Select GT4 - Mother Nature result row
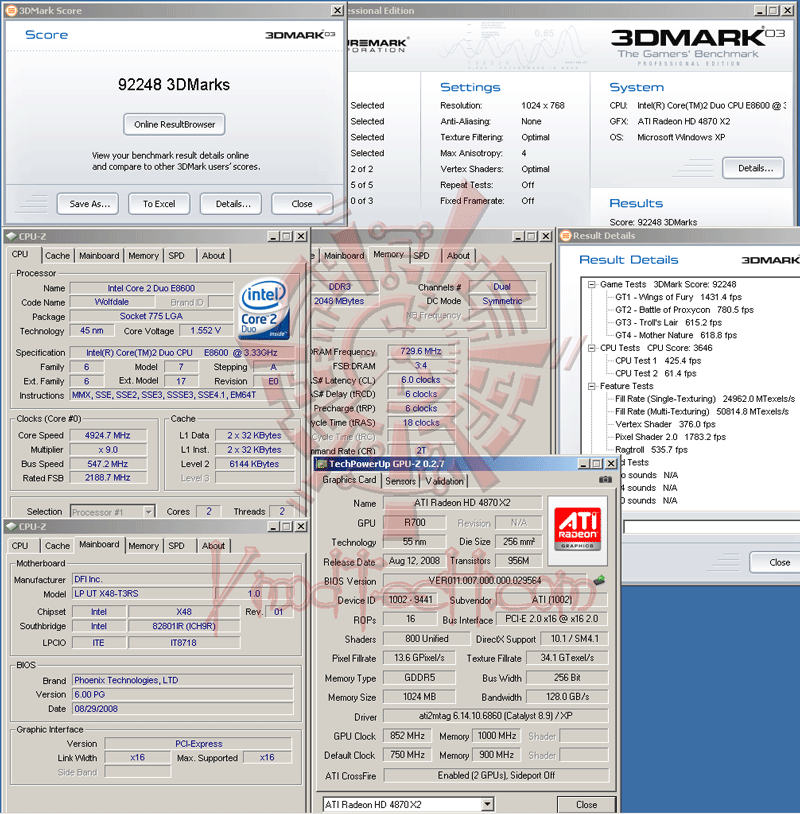Image resolution: width=800 pixels, height=814 pixels. [675, 335]
